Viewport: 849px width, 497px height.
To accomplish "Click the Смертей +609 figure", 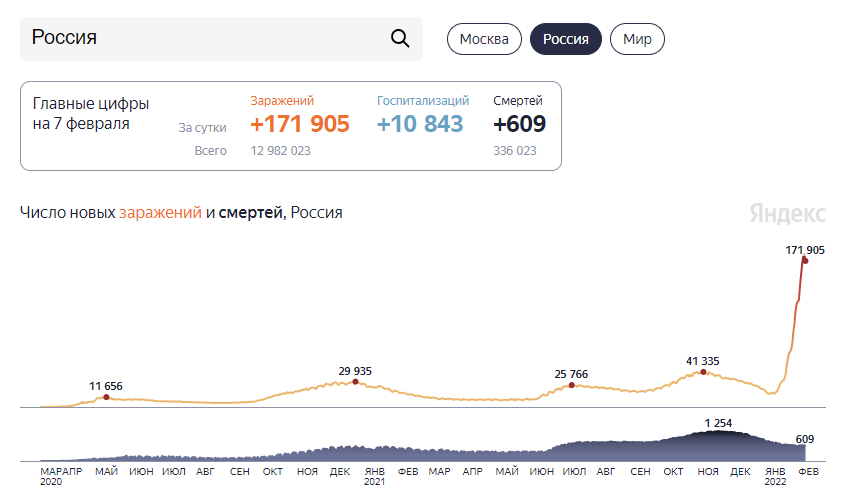I will tap(519, 124).
